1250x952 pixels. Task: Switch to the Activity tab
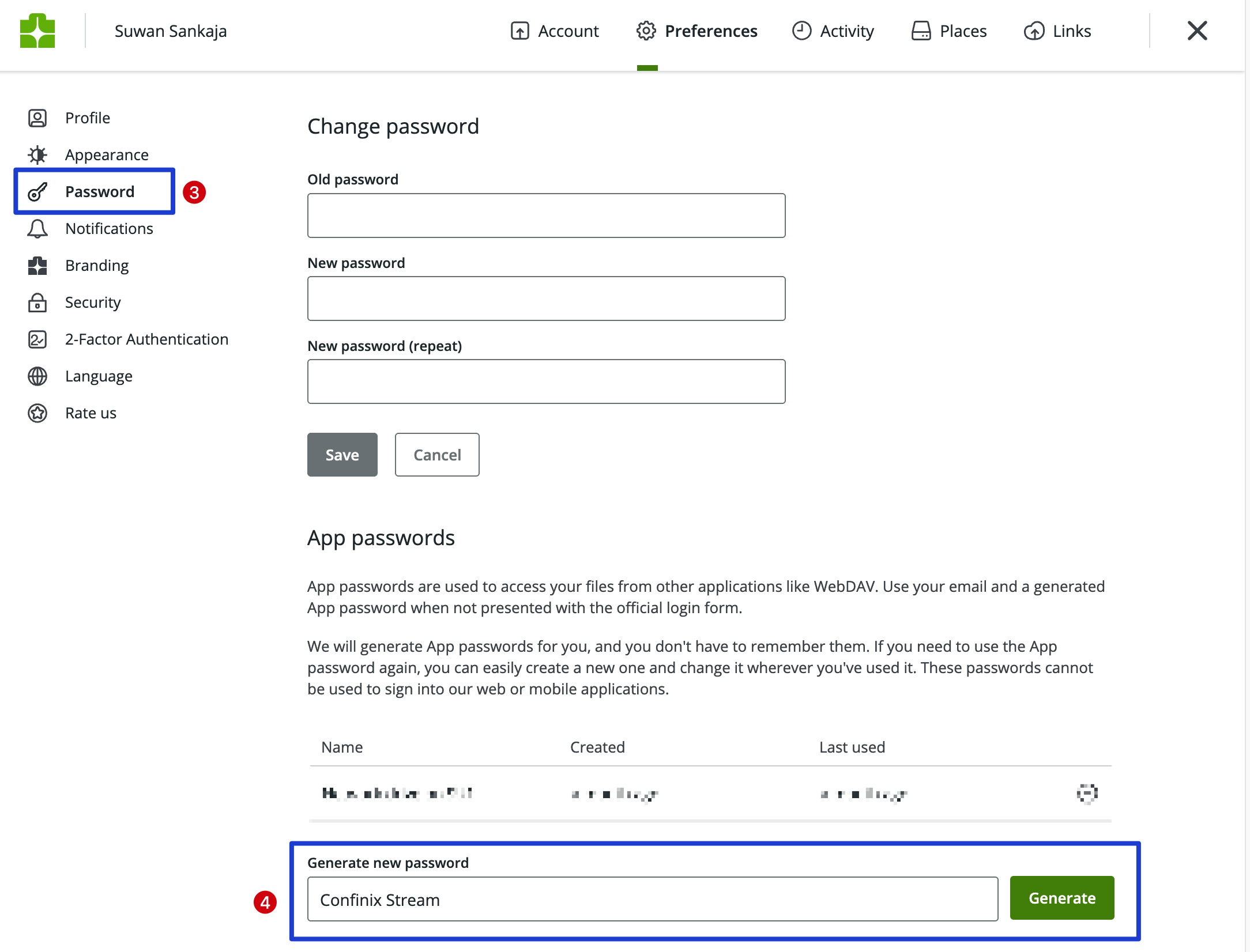pos(833,31)
